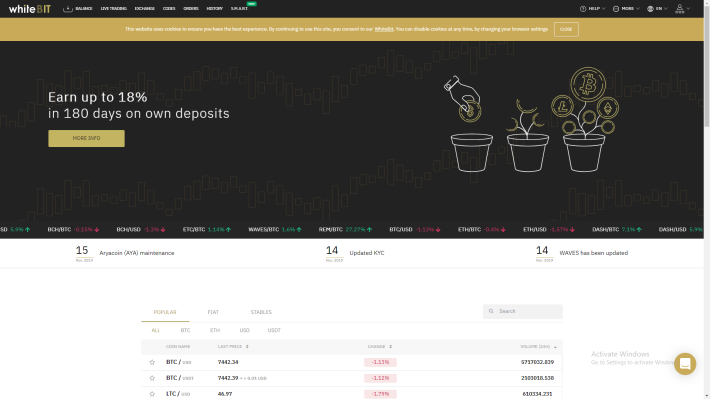Close the cookie consent banner
This screenshot has width=710, height=399.
[x=566, y=29]
